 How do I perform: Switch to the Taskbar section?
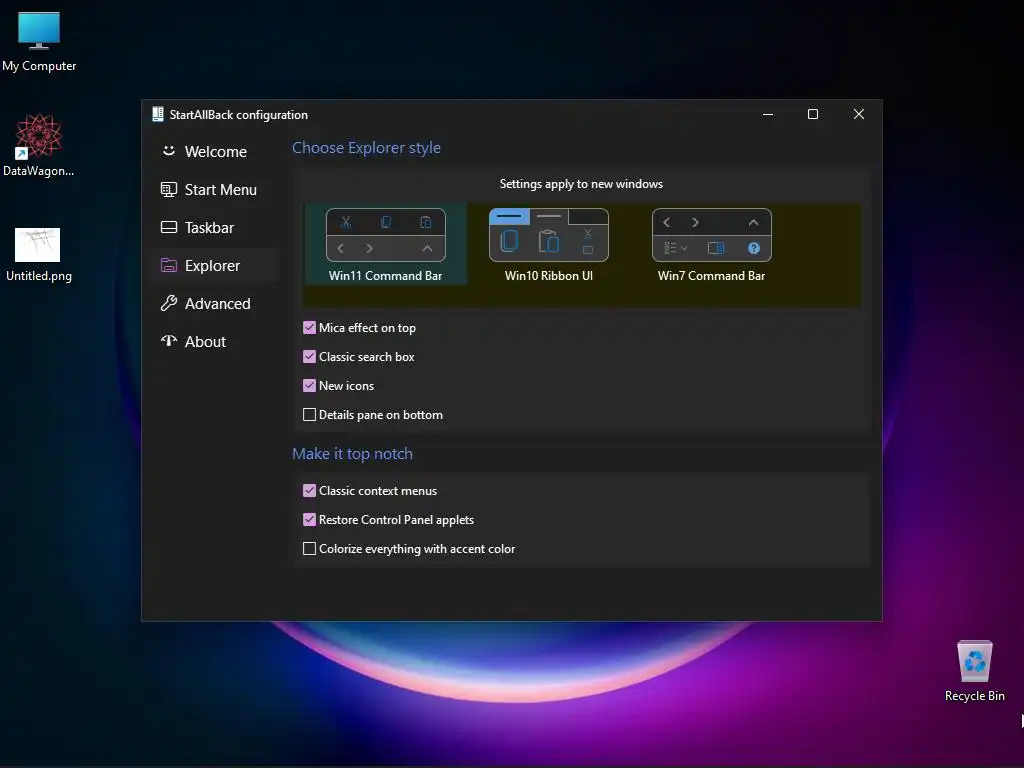click(x=216, y=227)
